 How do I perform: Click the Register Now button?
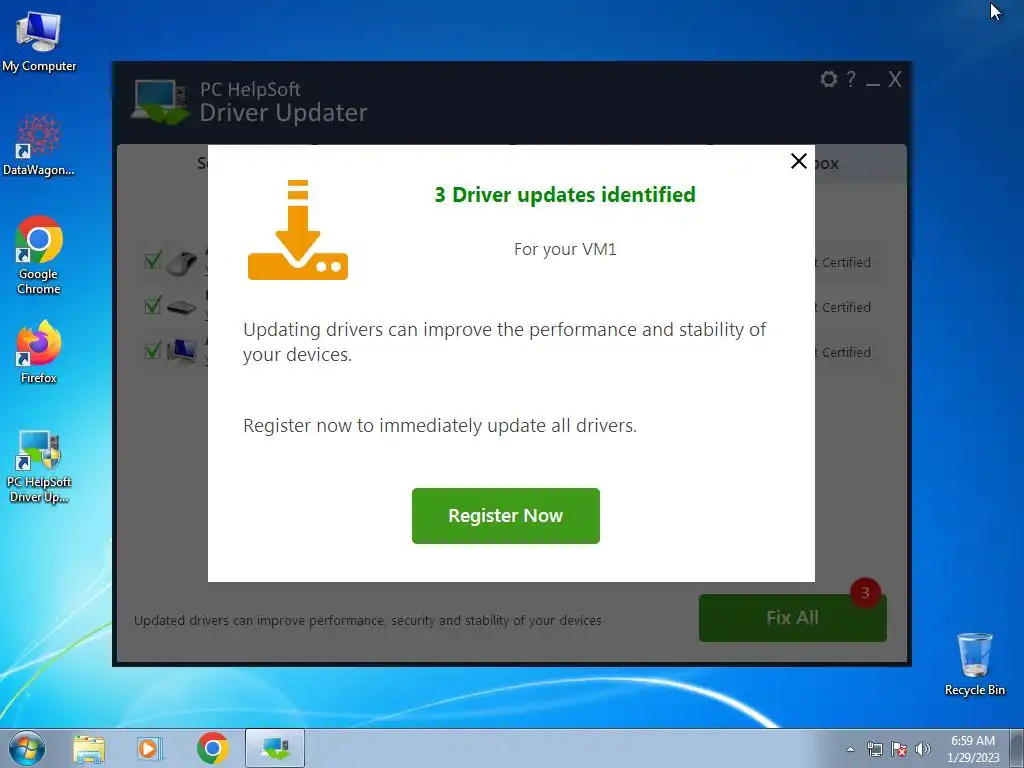[x=505, y=515]
